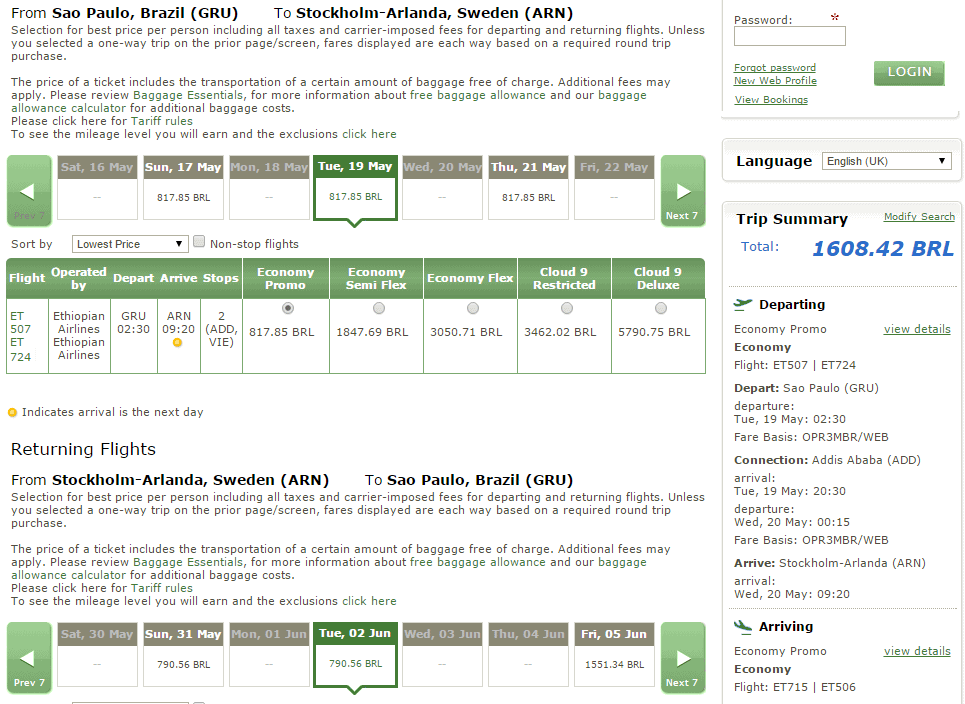Image resolution: width=965 pixels, height=704 pixels.
Task: Click mileage 'click here' link in departing section
Action: [x=369, y=134]
